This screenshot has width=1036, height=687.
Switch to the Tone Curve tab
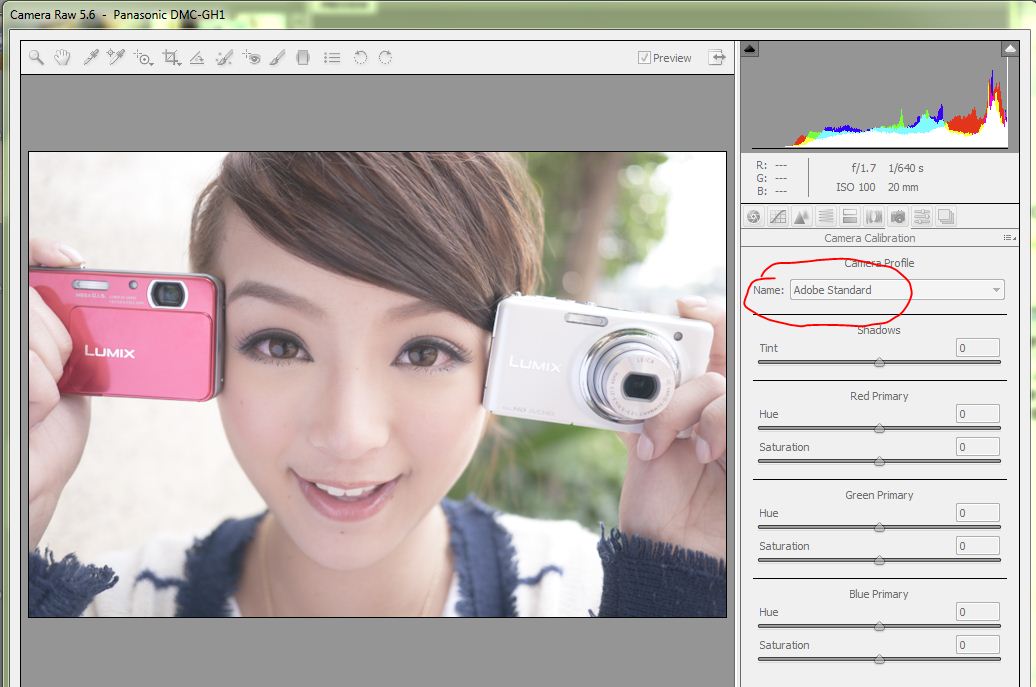[x=778, y=217]
